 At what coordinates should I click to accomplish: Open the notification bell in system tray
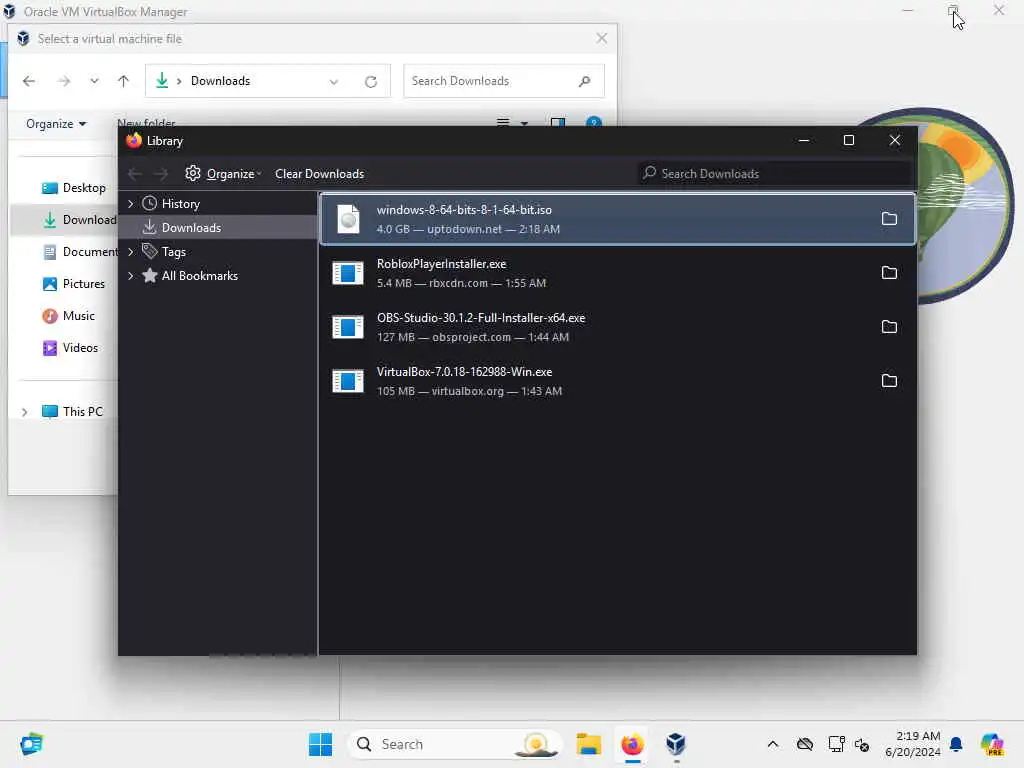pyautogui.click(x=956, y=744)
